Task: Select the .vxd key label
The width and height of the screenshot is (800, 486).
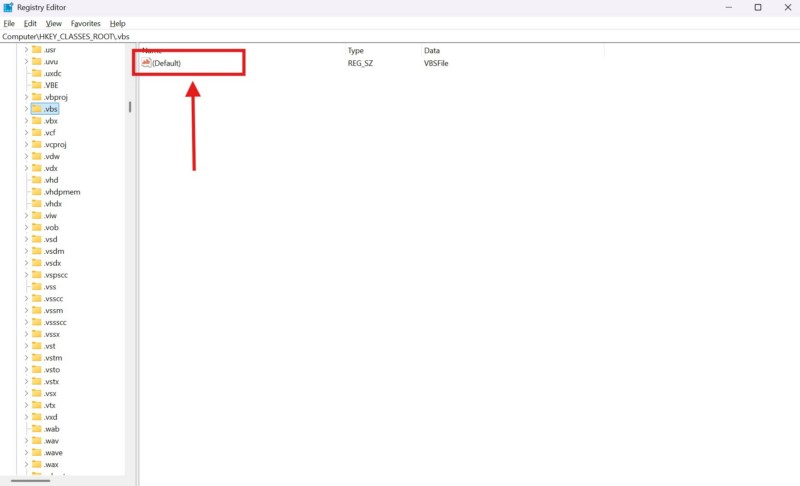Action: tap(51, 417)
